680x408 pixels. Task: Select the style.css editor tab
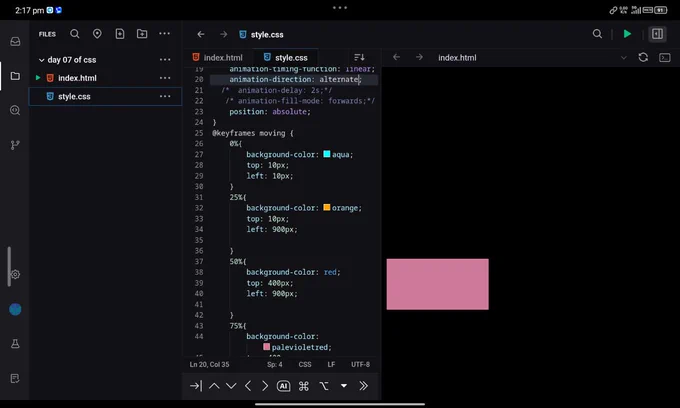coord(286,57)
